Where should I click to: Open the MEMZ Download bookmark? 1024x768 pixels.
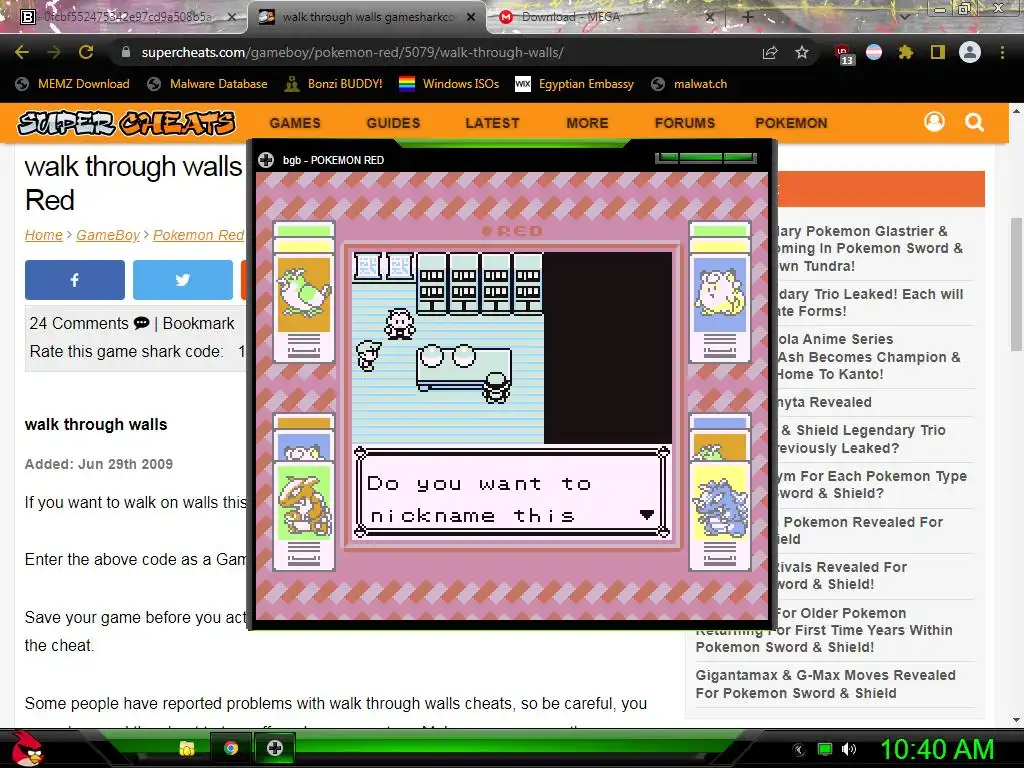click(72, 84)
